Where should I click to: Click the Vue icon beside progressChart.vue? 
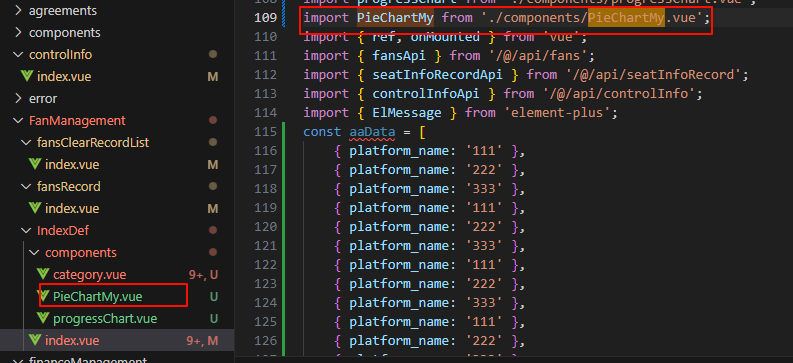tap(43, 319)
